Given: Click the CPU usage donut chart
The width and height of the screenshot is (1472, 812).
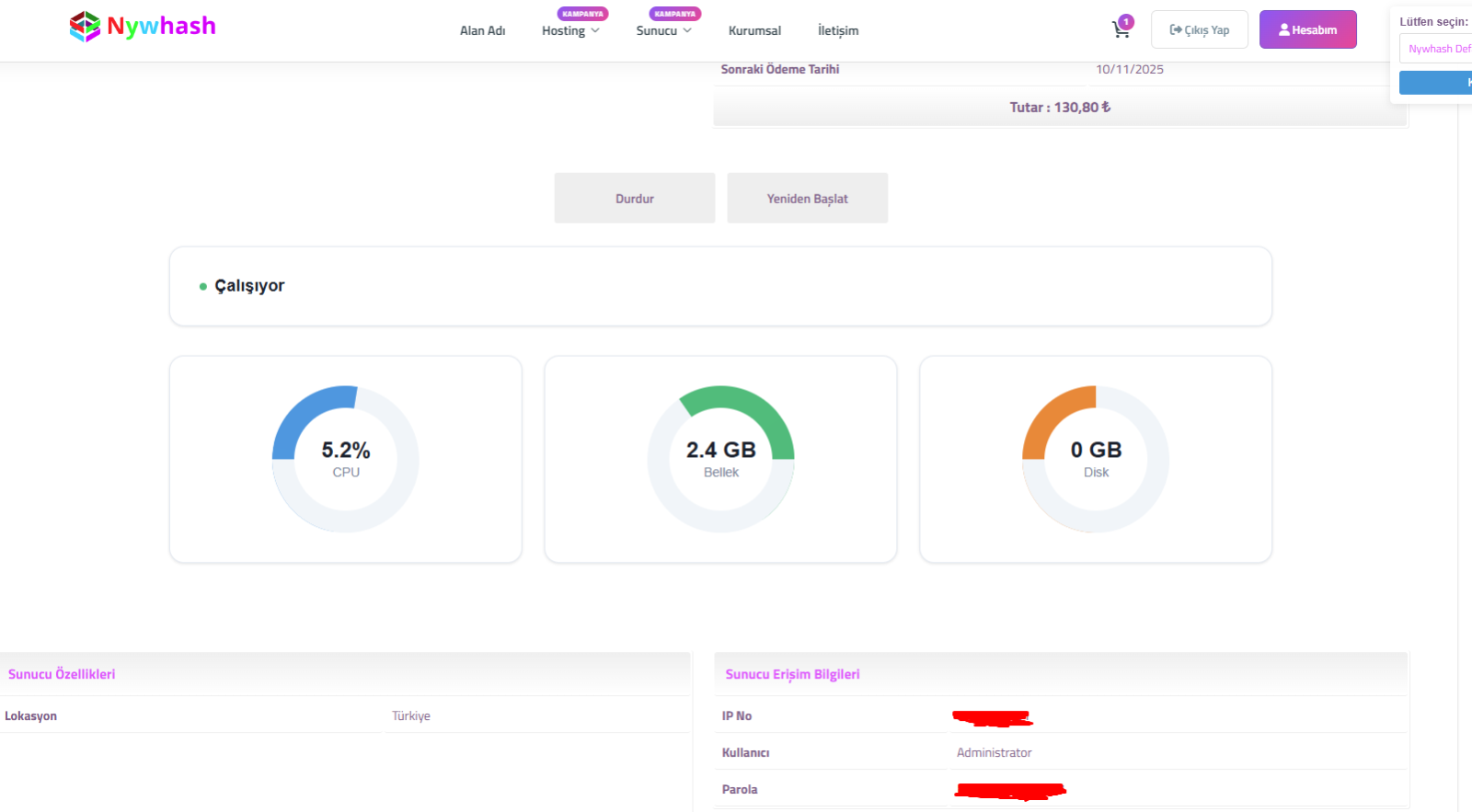Looking at the screenshot, I should pos(346,459).
